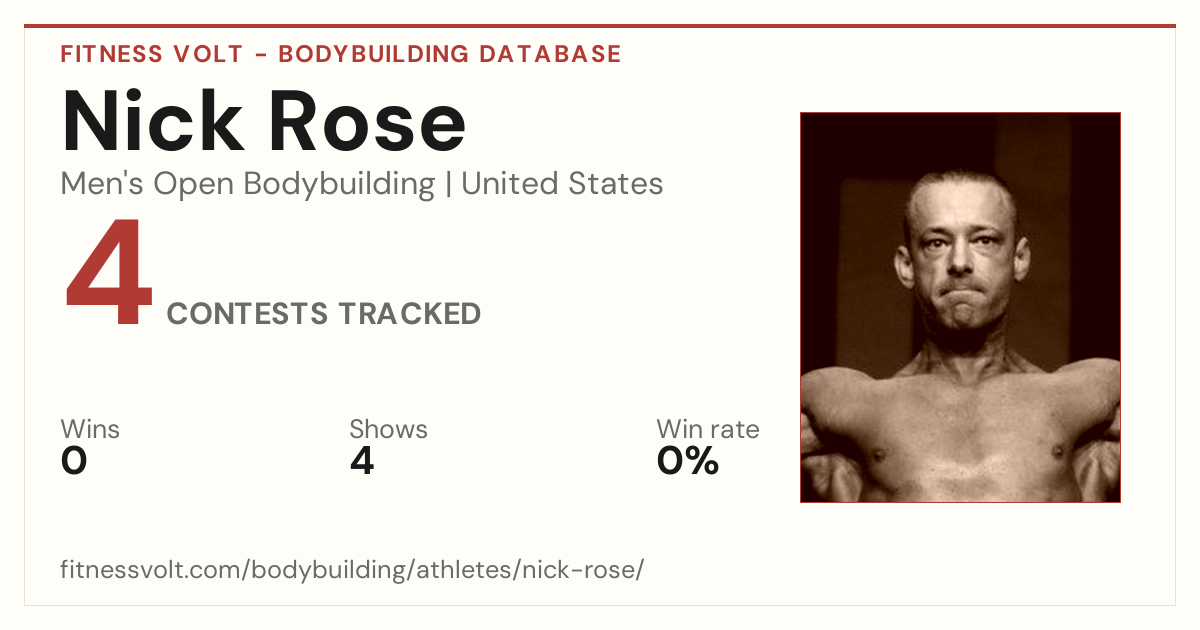1200x630 pixels.
Task: Click the "United States" country text
Action: coord(562,184)
